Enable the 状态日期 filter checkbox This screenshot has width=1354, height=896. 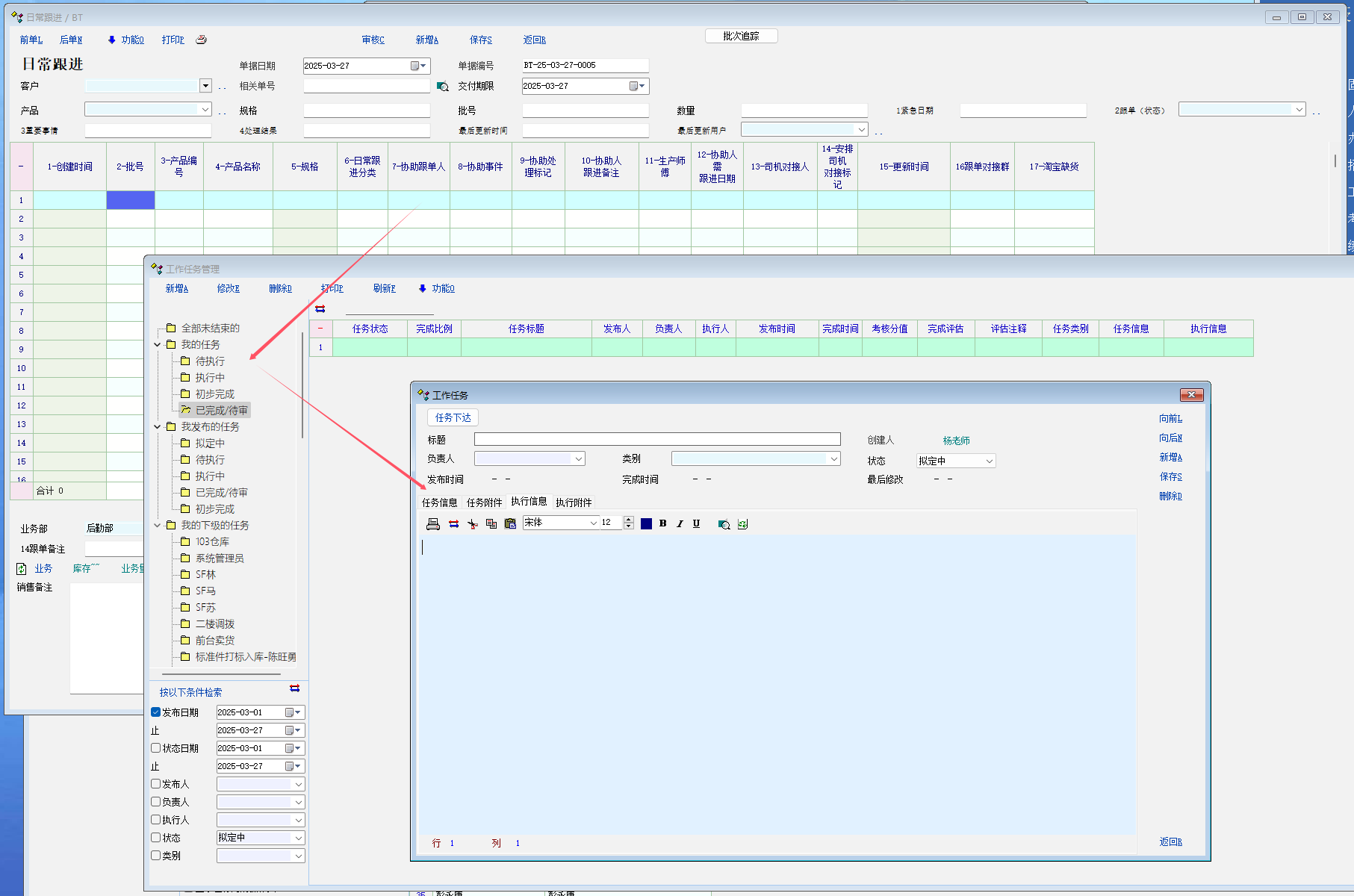click(156, 748)
